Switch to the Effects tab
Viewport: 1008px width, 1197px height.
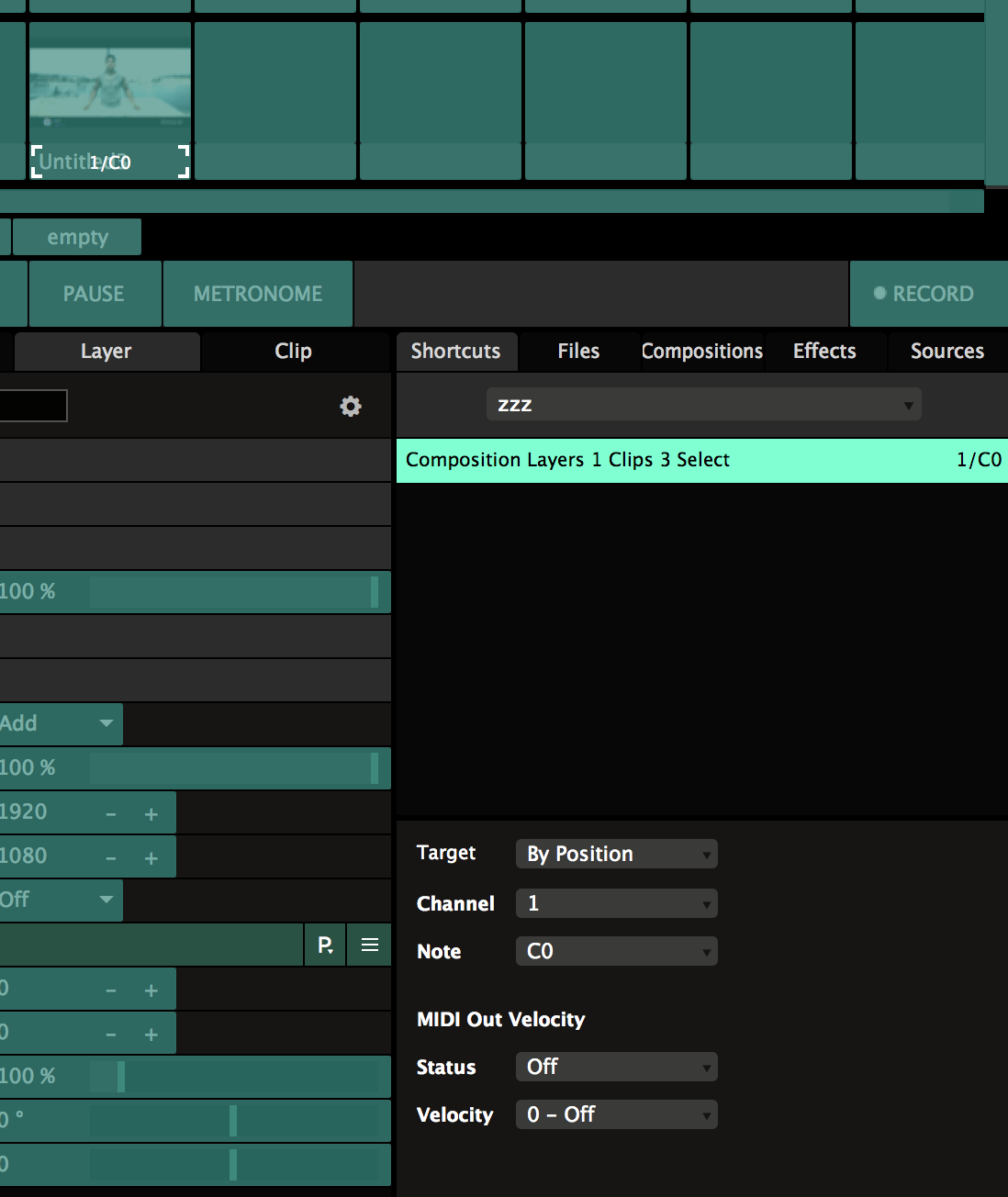coord(824,352)
